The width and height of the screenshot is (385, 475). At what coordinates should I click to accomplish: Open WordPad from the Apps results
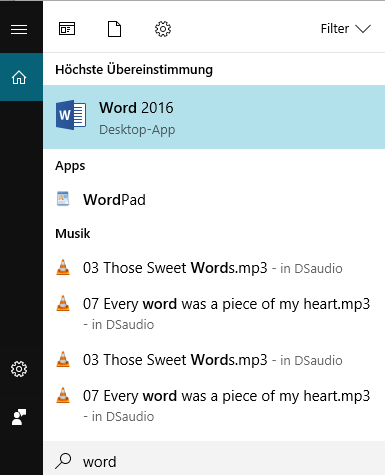coord(214,200)
